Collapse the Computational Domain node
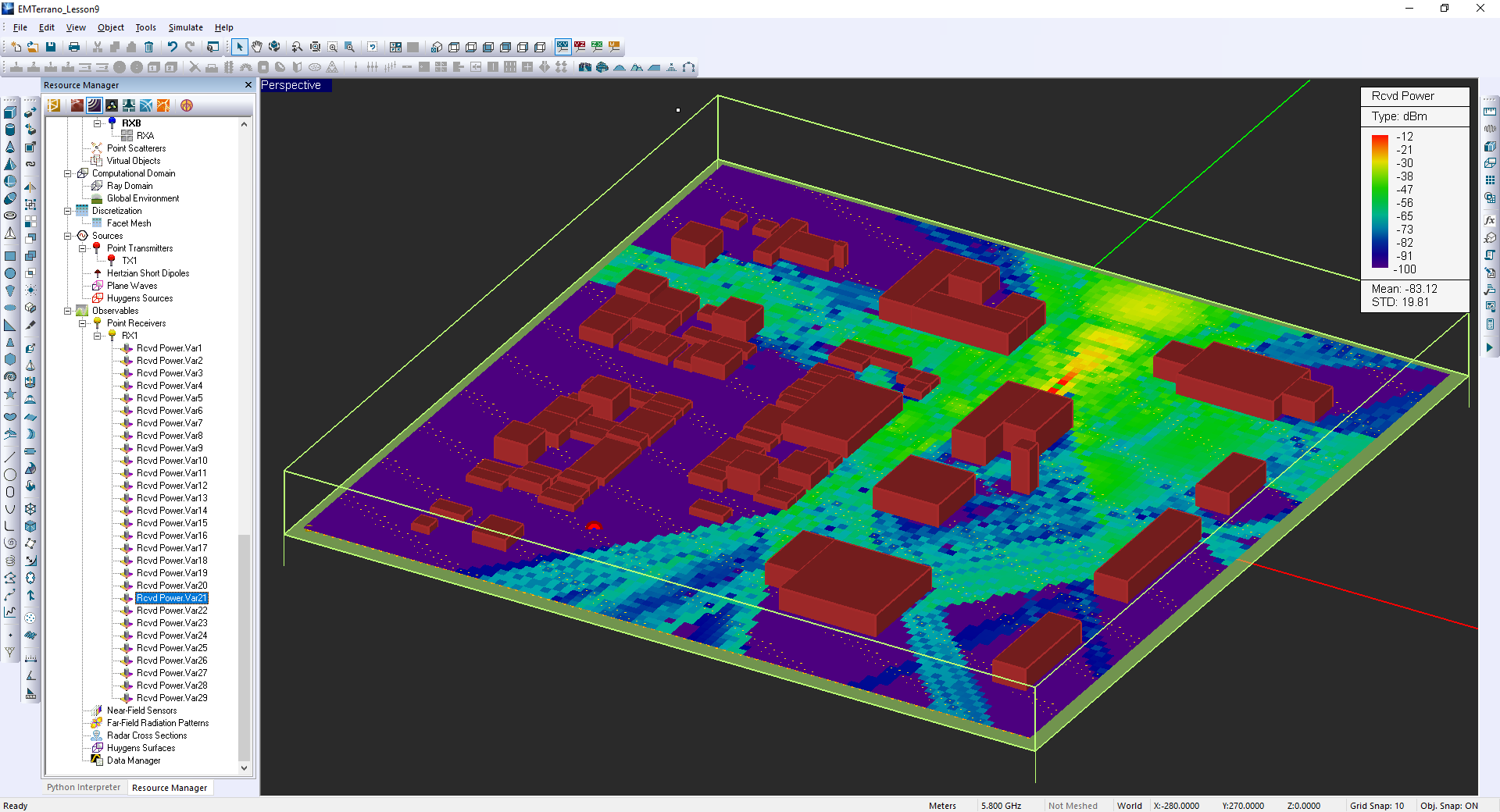This screenshot has width=1500, height=812. (x=68, y=173)
